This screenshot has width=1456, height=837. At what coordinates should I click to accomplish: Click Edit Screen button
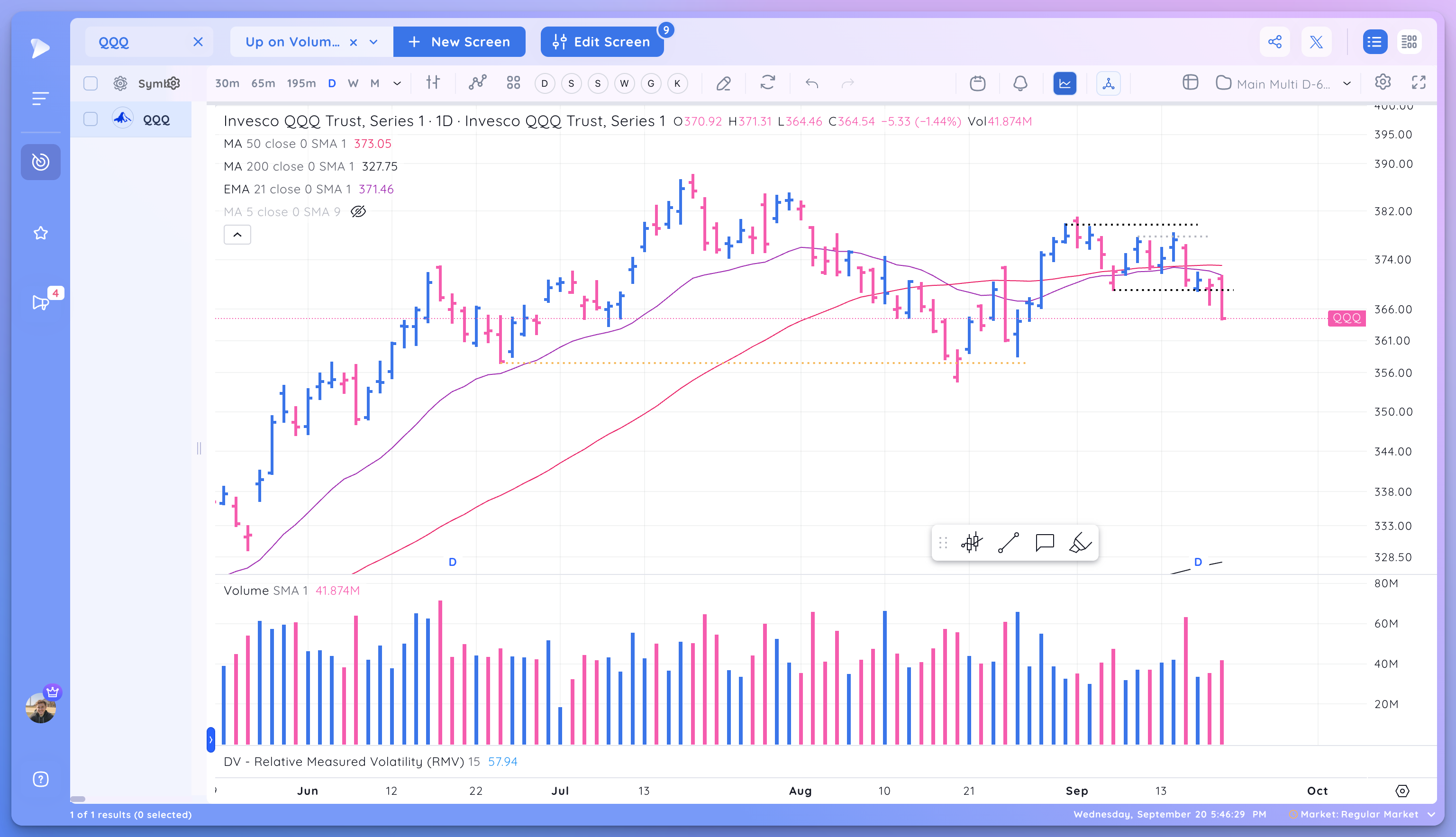tap(602, 42)
